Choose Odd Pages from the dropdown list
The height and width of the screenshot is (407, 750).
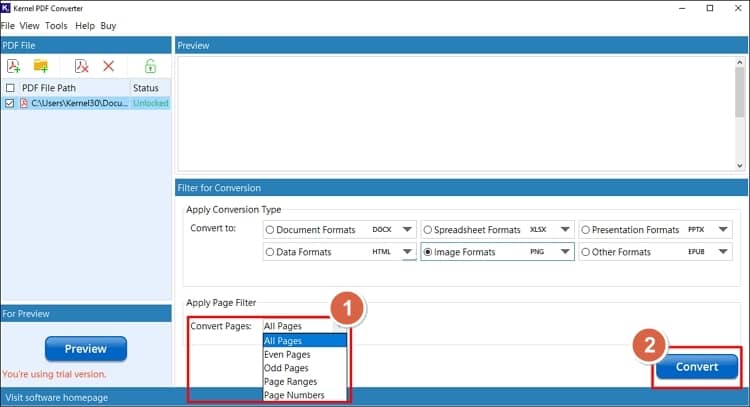305,368
